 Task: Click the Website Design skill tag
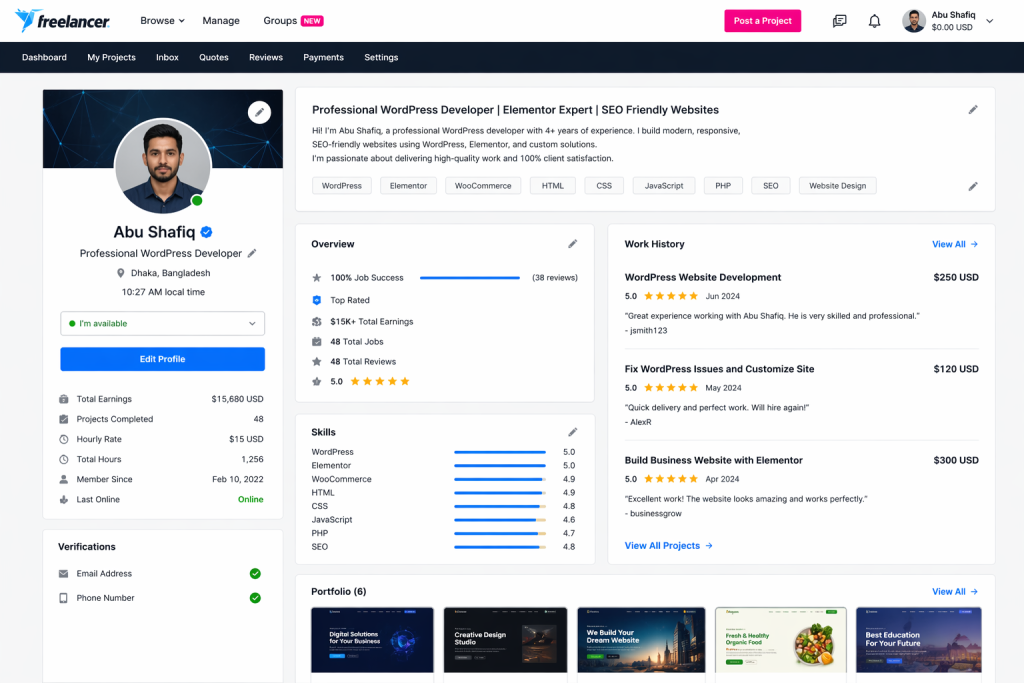tap(837, 186)
